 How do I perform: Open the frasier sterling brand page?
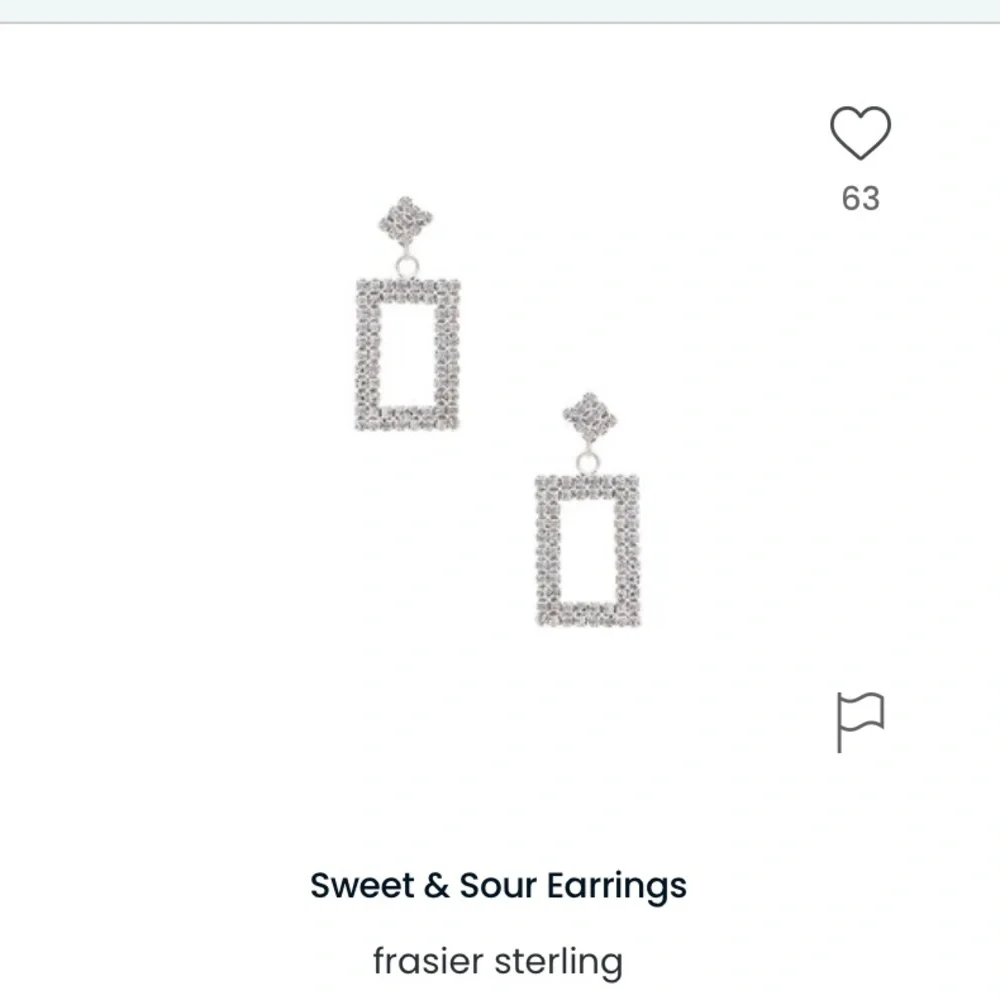click(x=500, y=958)
